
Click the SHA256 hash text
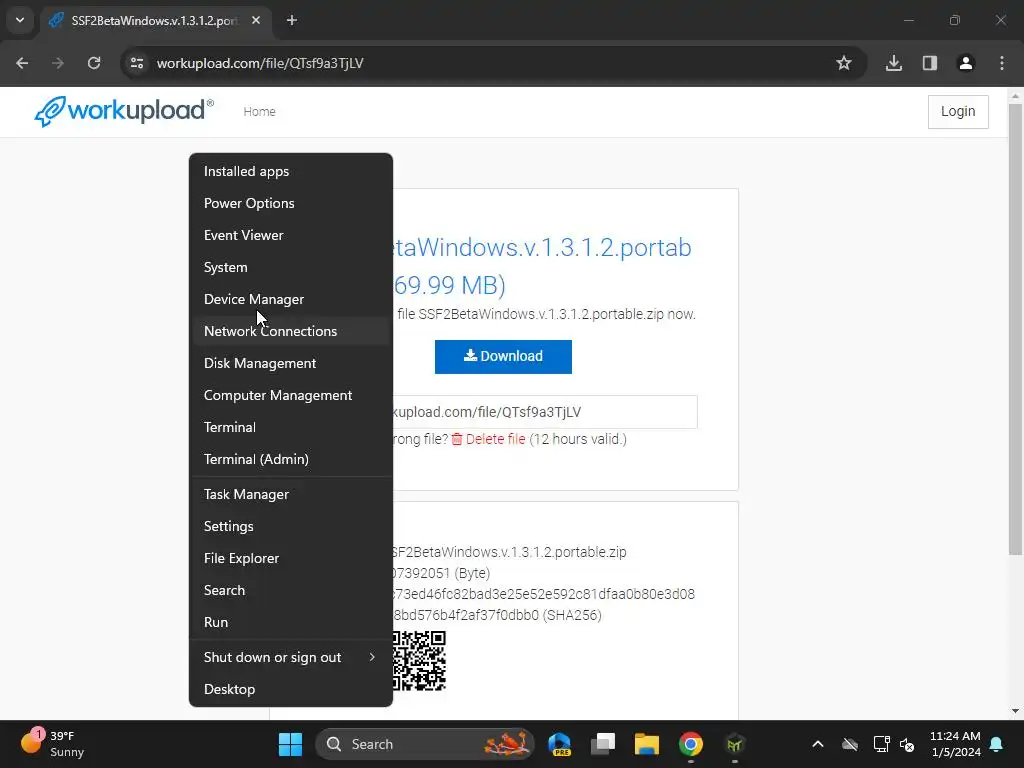[x=544, y=605]
